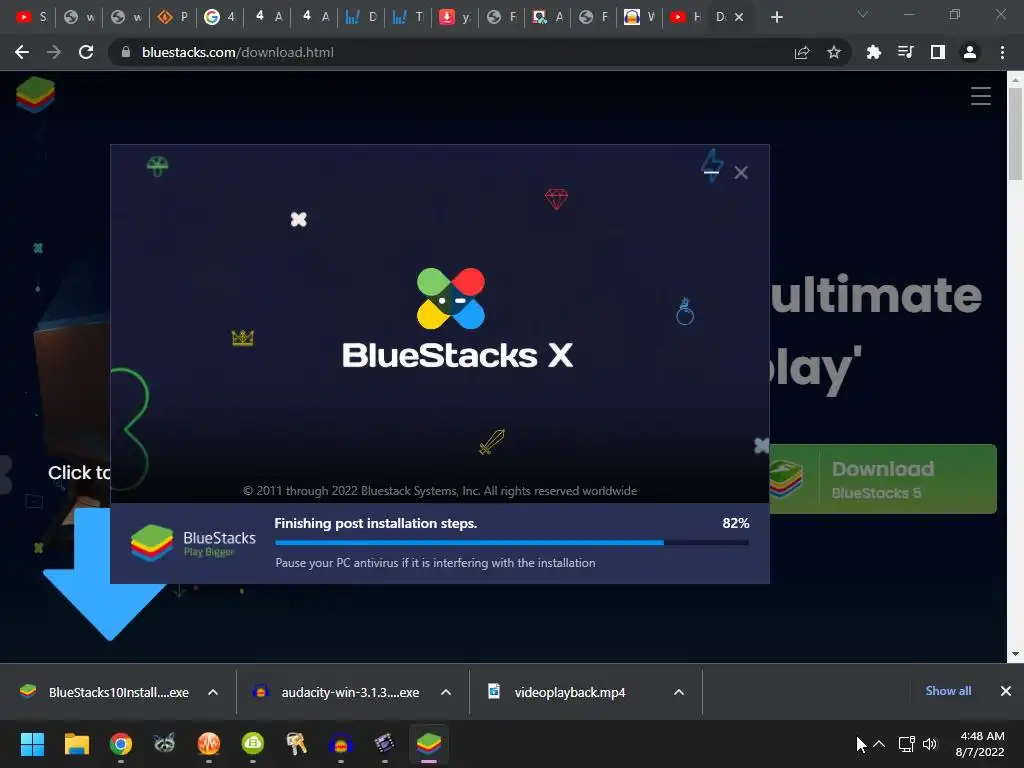Viewport: 1024px width, 768px height.
Task: Open videoplayback.mp4 from downloads bar
Action: pos(571,692)
